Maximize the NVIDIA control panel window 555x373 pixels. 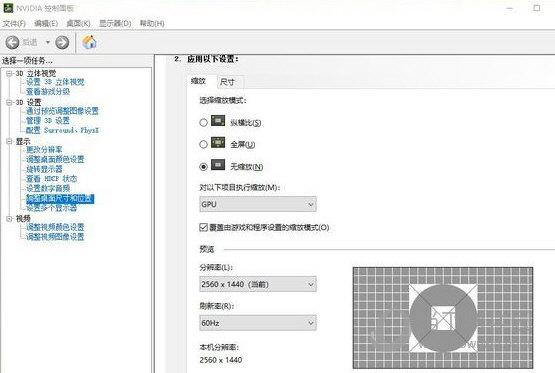pos(537,8)
